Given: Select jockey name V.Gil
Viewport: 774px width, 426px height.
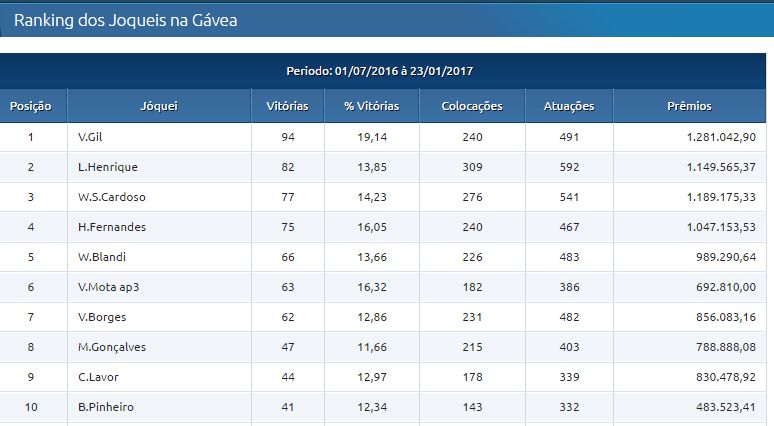Looking at the screenshot, I should [90, 137].
